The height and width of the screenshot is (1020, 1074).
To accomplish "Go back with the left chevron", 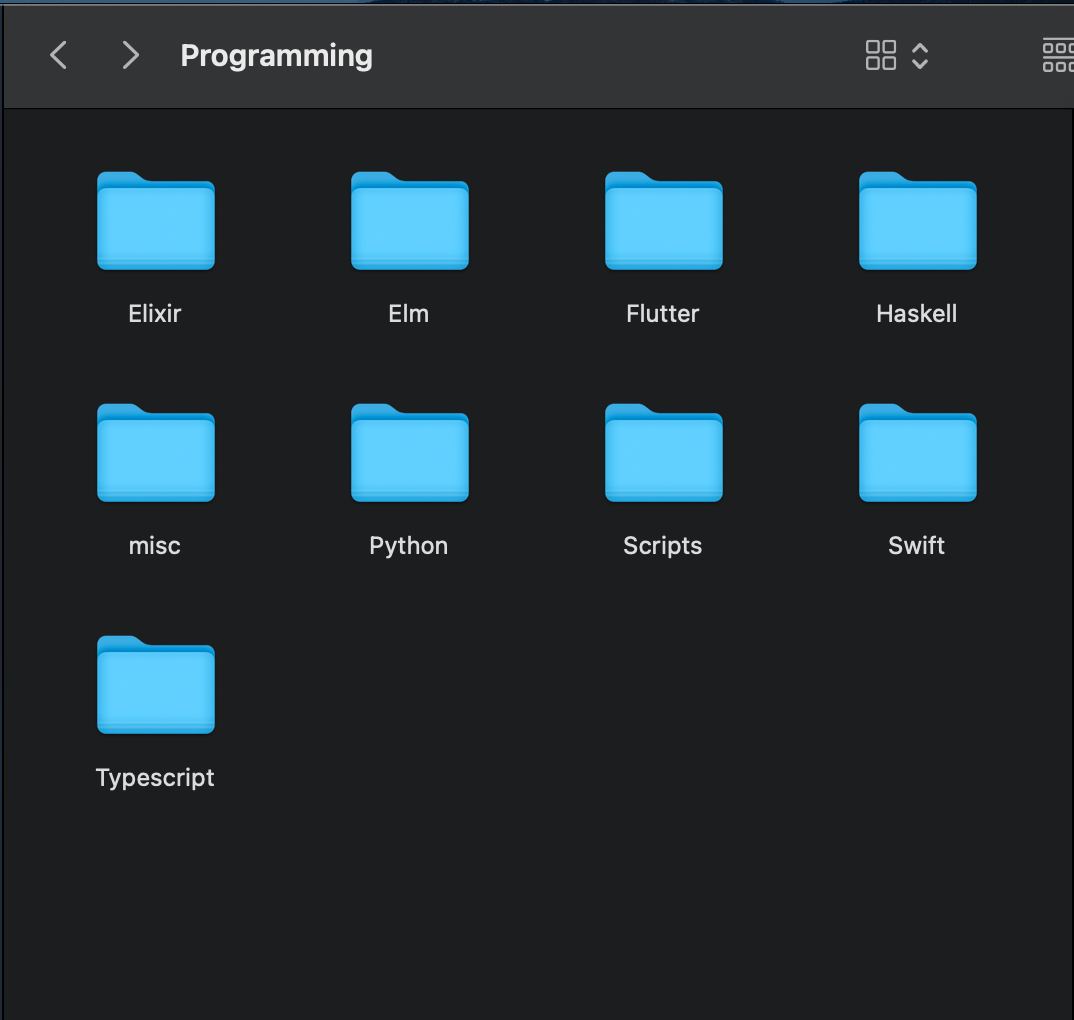I will point(59,55).
